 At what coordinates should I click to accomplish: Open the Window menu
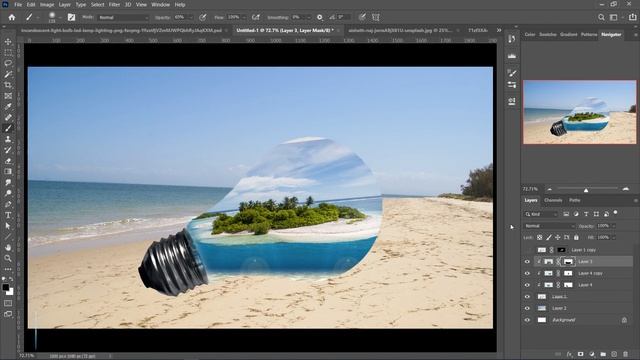click(160, 4)
